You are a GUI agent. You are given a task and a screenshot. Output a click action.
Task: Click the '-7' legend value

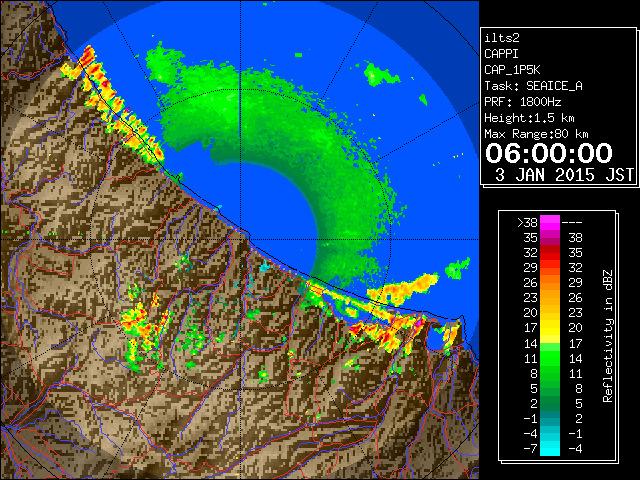(x=530, y=449)
